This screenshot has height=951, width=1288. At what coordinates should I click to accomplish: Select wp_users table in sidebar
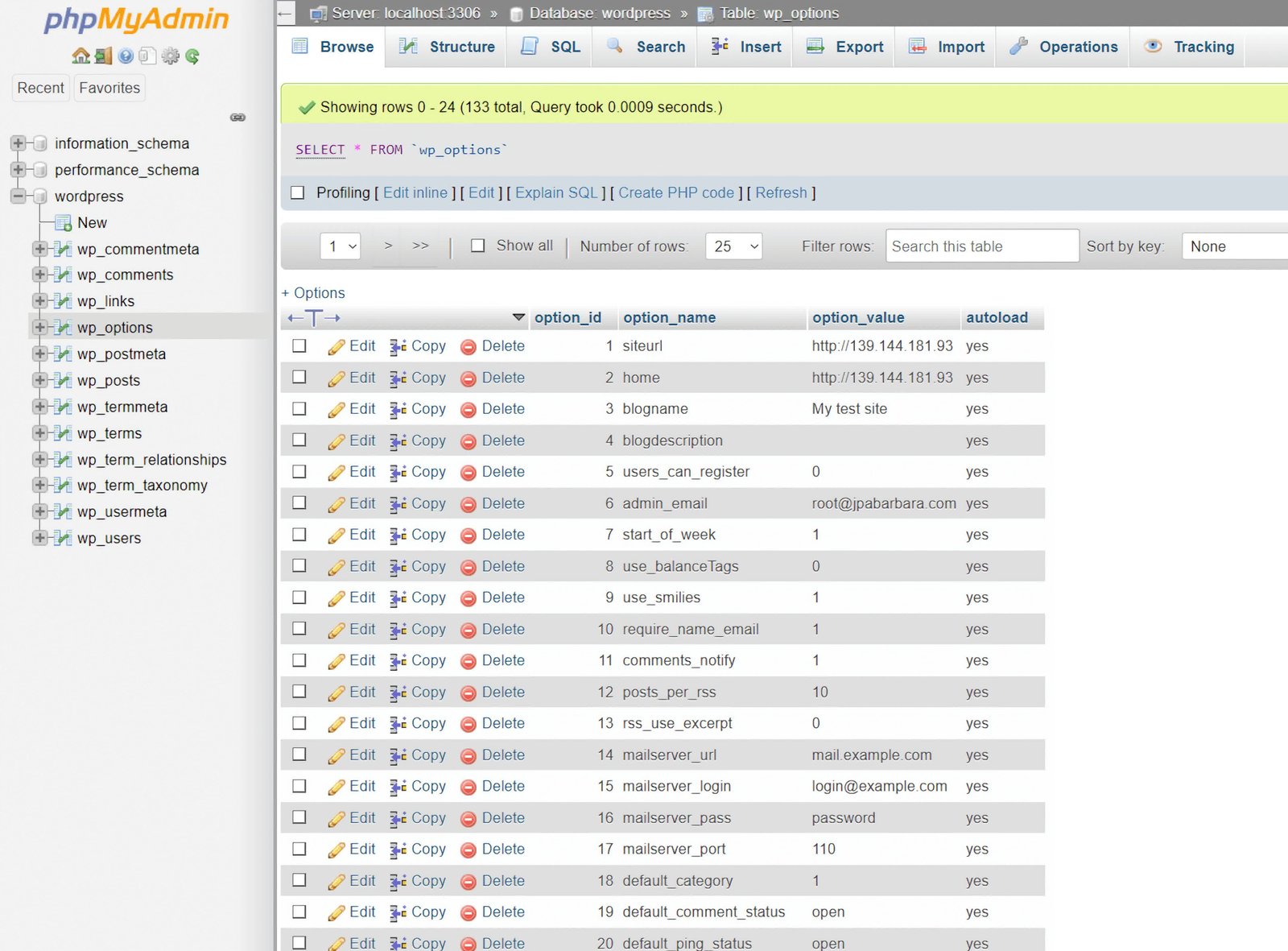109,539
